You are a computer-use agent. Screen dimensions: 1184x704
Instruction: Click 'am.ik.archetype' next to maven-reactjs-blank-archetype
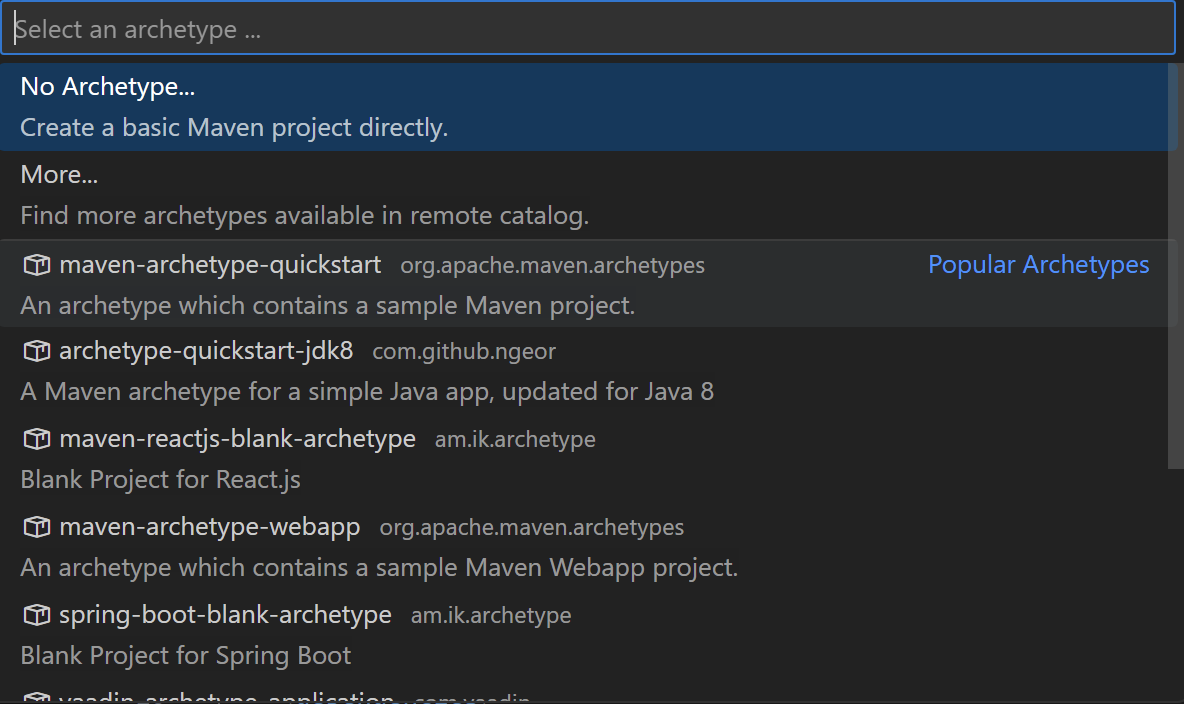tap(515, 440)
